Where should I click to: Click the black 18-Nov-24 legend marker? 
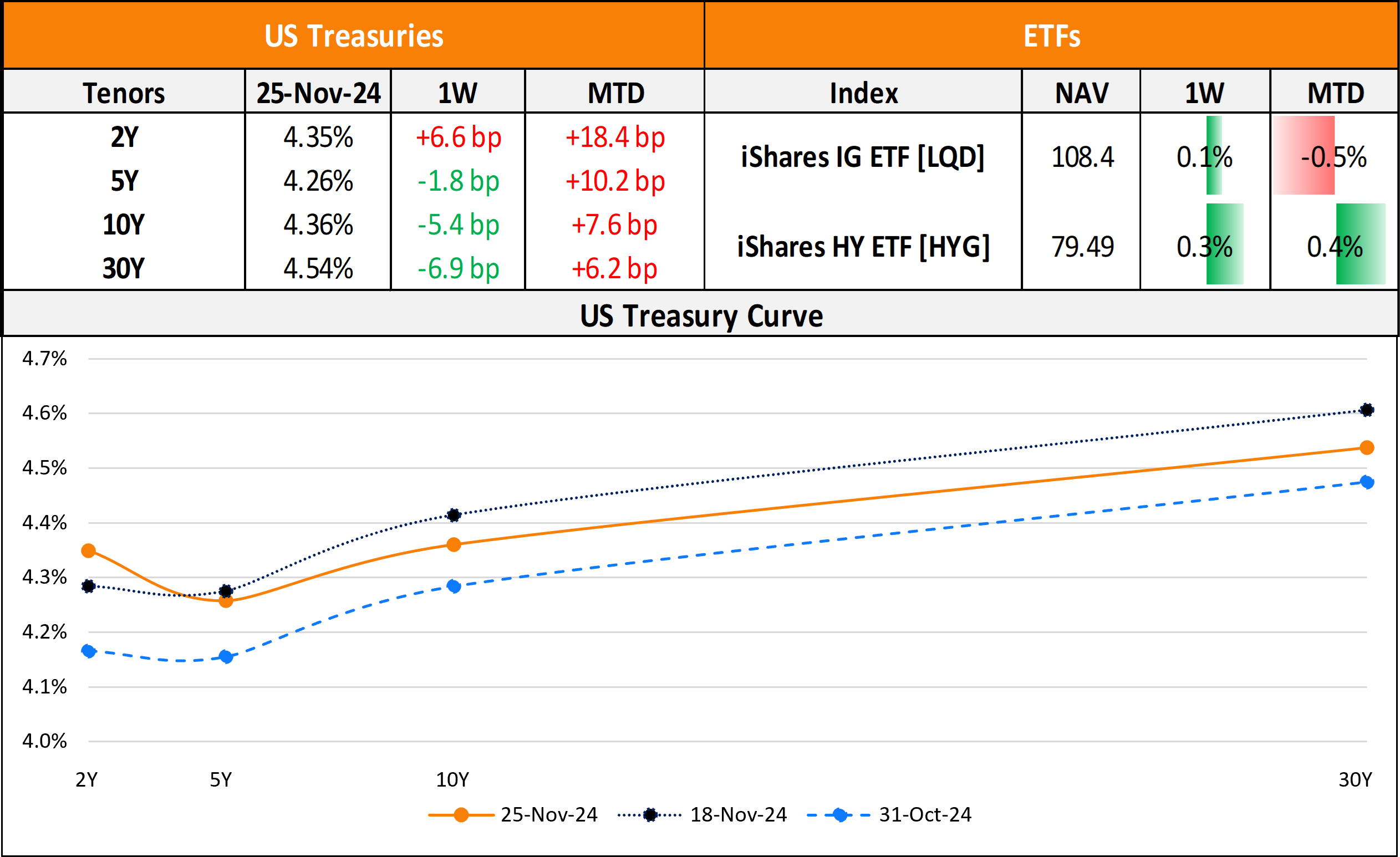pyautogui.click(x=649, y=815)
